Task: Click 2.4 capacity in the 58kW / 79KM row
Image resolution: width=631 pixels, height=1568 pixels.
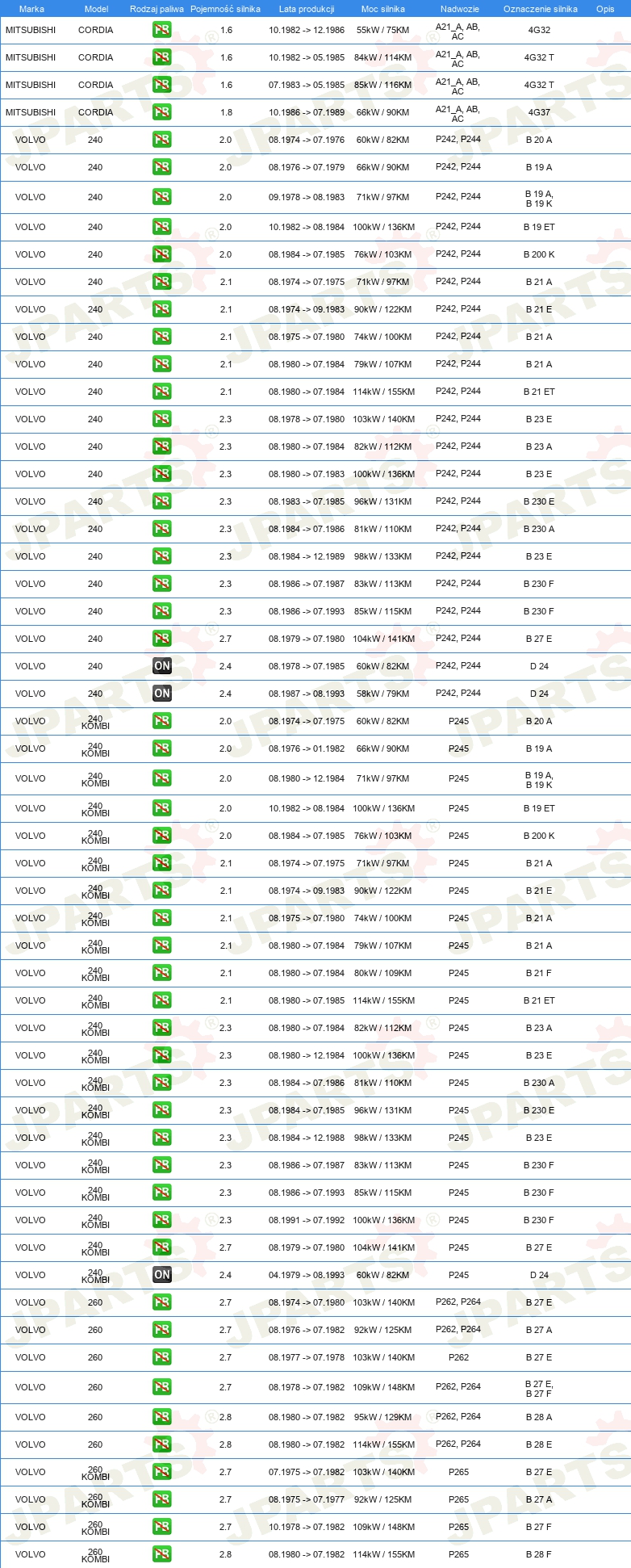Action: pyautogui.click(x=226, y=694)
